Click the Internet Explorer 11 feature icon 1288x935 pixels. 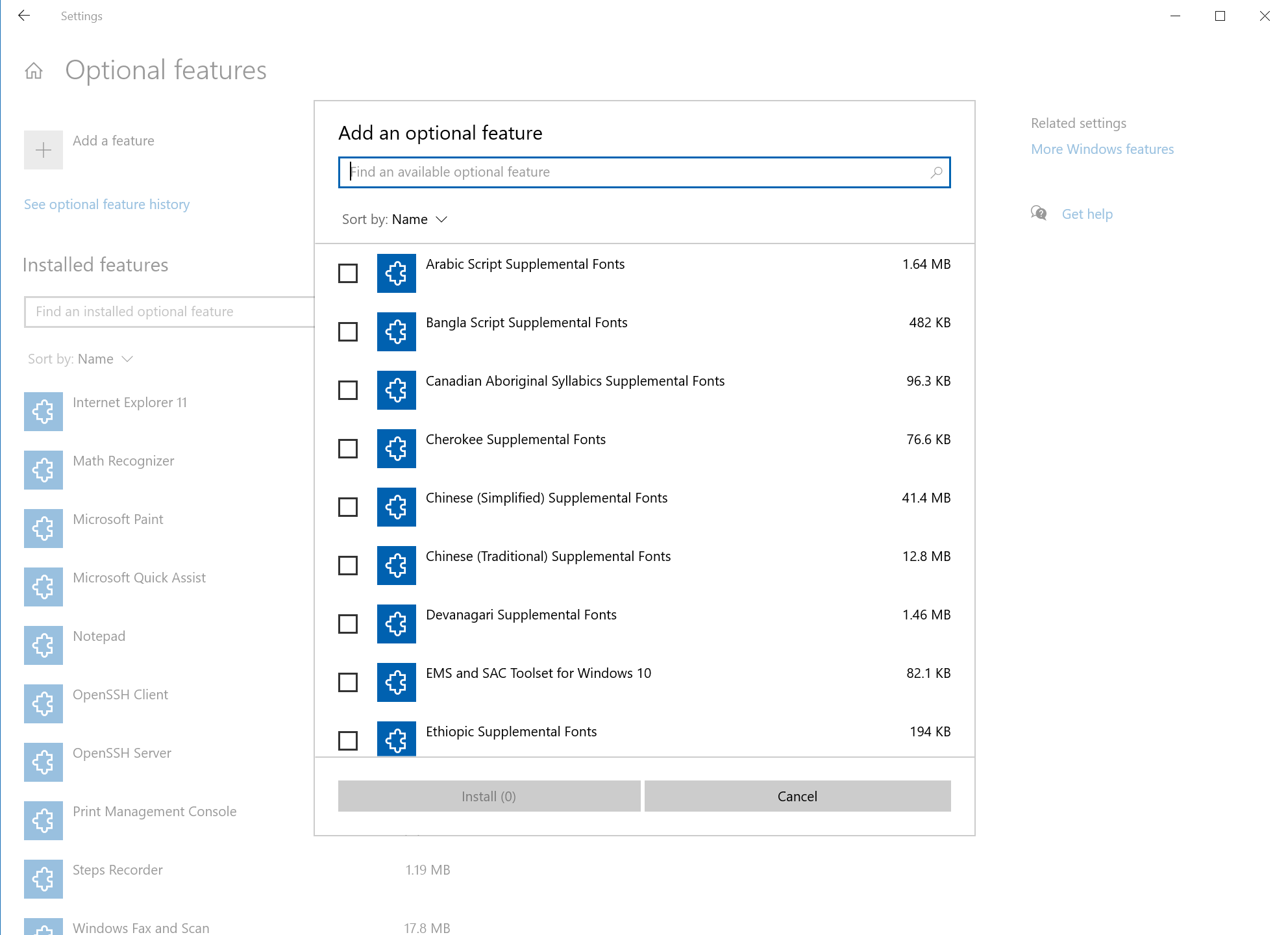43,412
